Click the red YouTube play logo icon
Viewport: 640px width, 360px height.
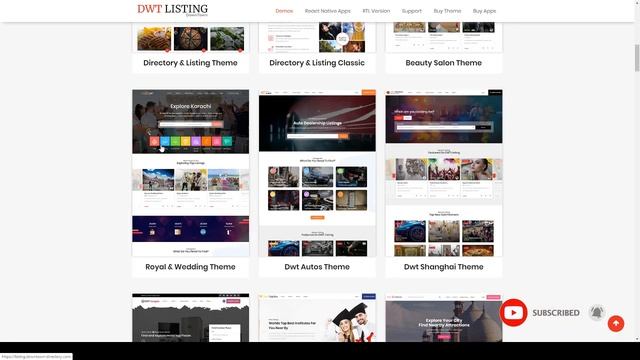point(513,313)
